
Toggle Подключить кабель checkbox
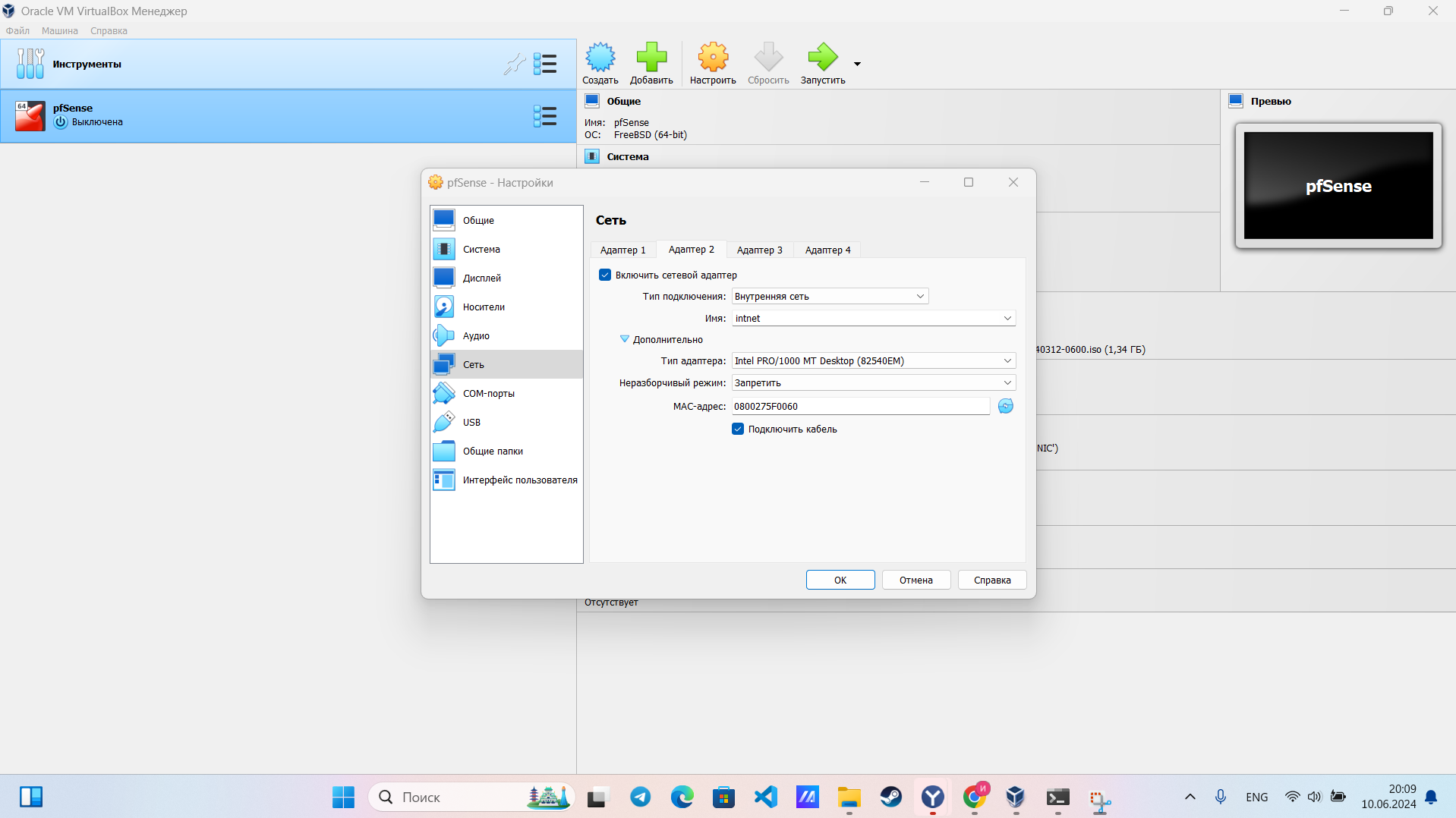(x=738, y=429)
